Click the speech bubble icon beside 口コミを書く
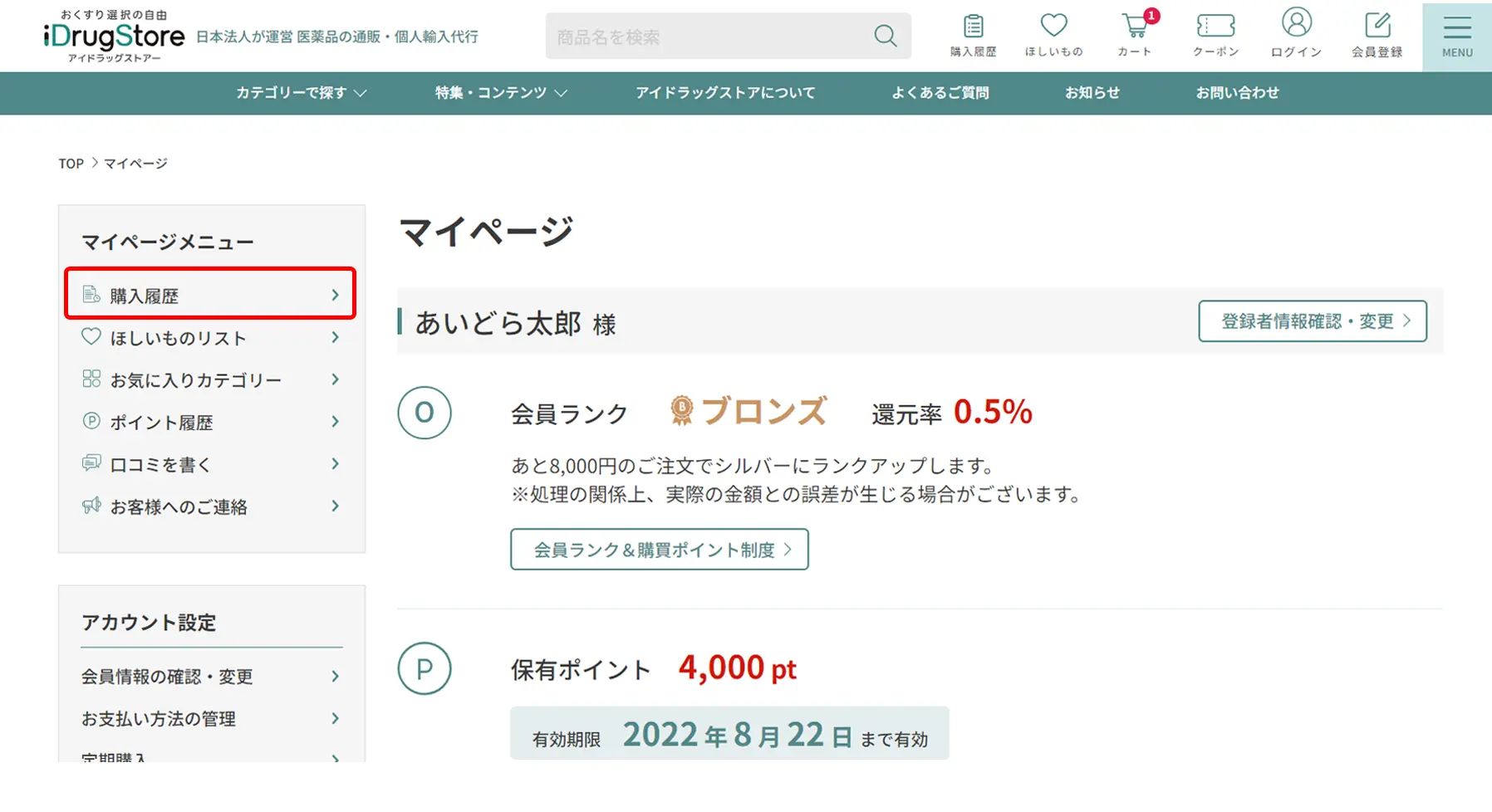1492x812 pixels. tap(91, 462)
